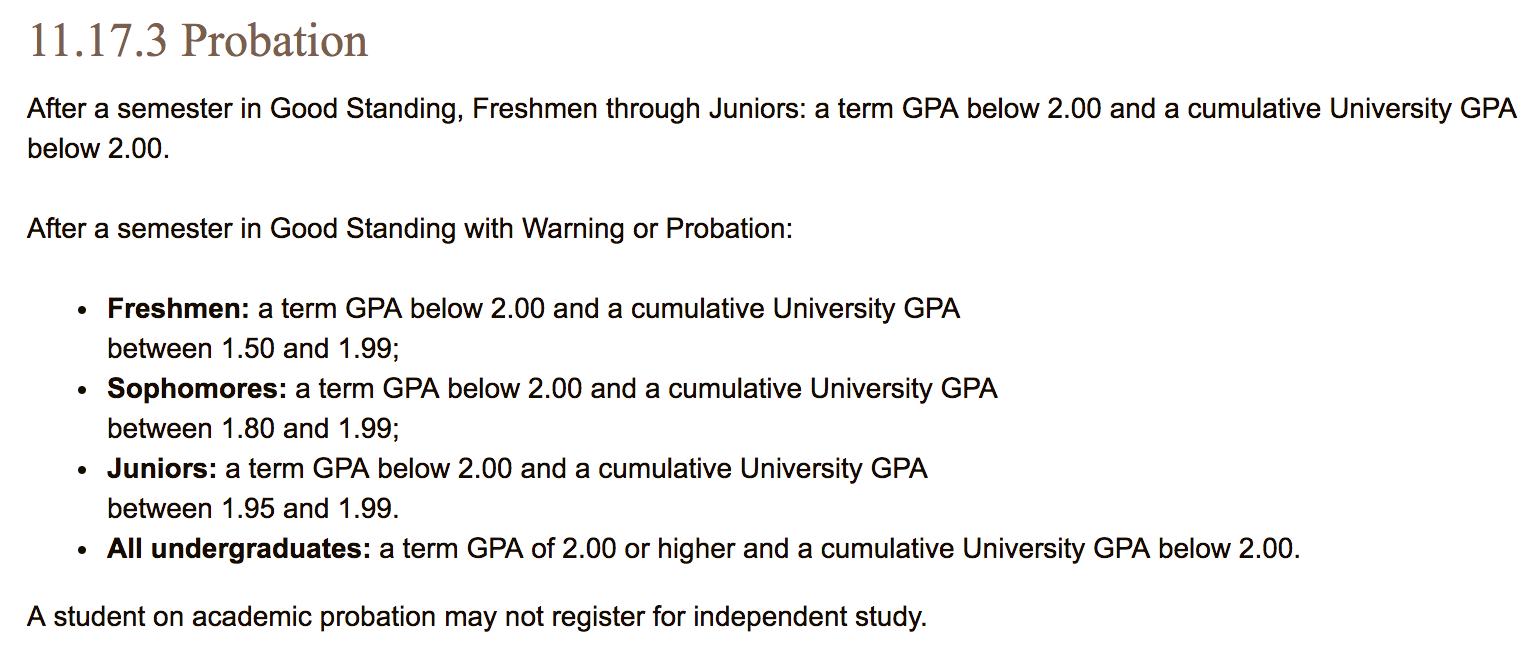This screenshot has height=666, width=1536.
Task: Click the line ending "with Warning or Probation:"
Action: 409,229
